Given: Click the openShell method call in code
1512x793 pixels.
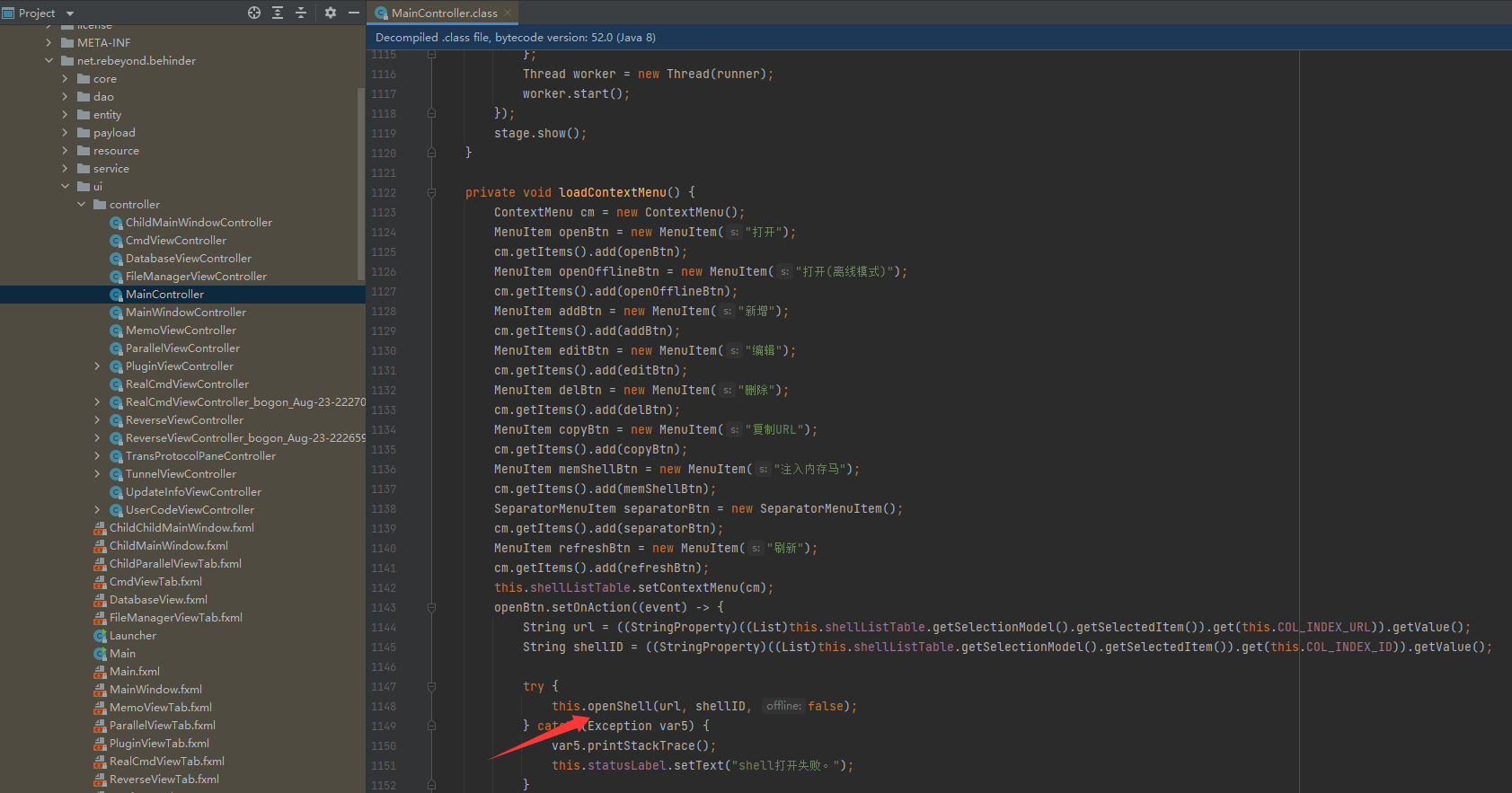Looking at the screenshot, I should 619,706.
